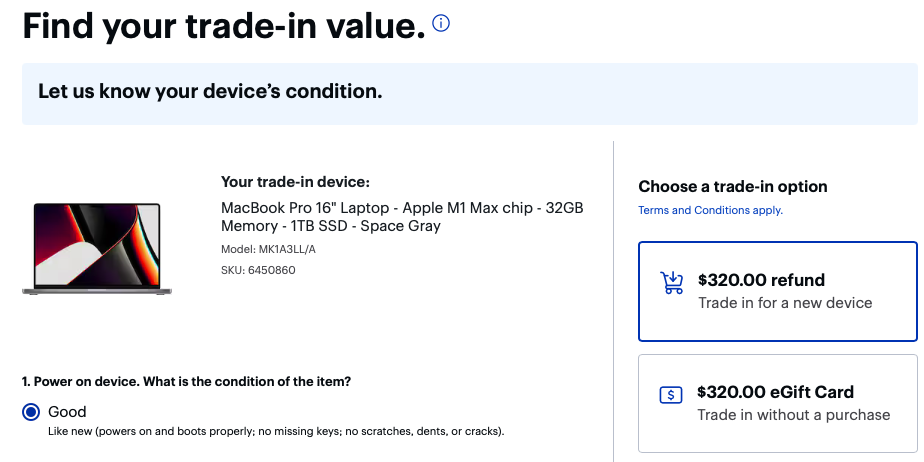Click the Trade in for a new device subtitle
Screen dimensions: 924x462
(x=784, y=303)
